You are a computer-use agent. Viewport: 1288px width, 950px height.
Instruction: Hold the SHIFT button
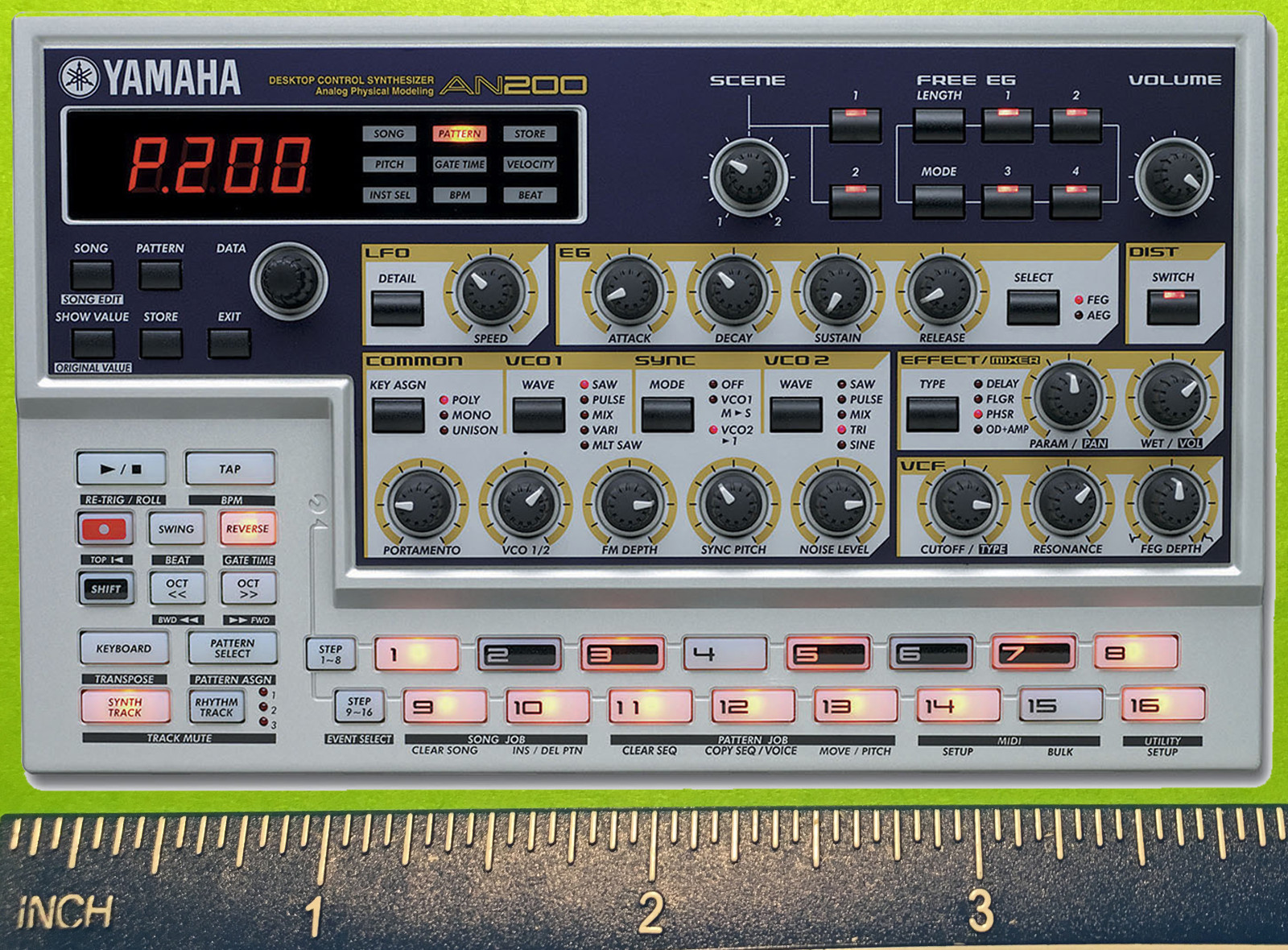point(105,589)
